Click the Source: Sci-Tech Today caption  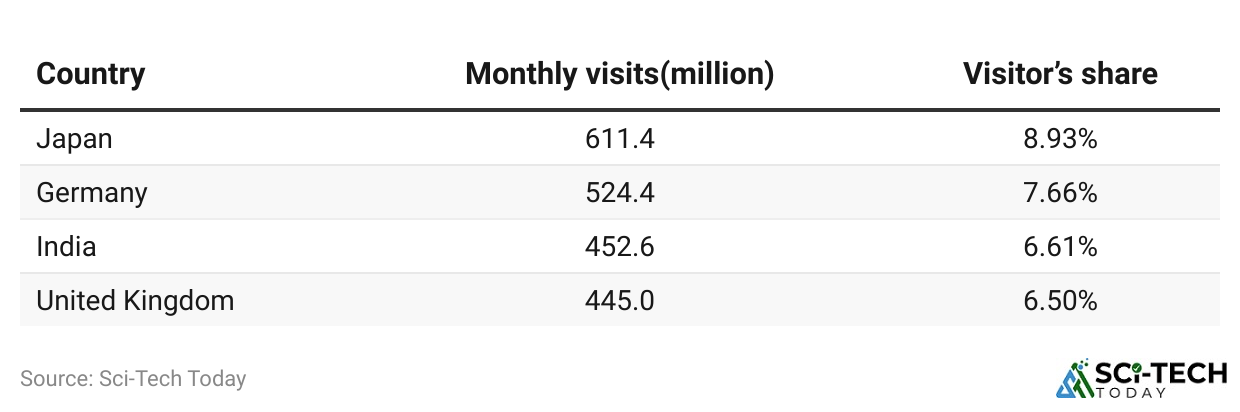pos(133,379)
